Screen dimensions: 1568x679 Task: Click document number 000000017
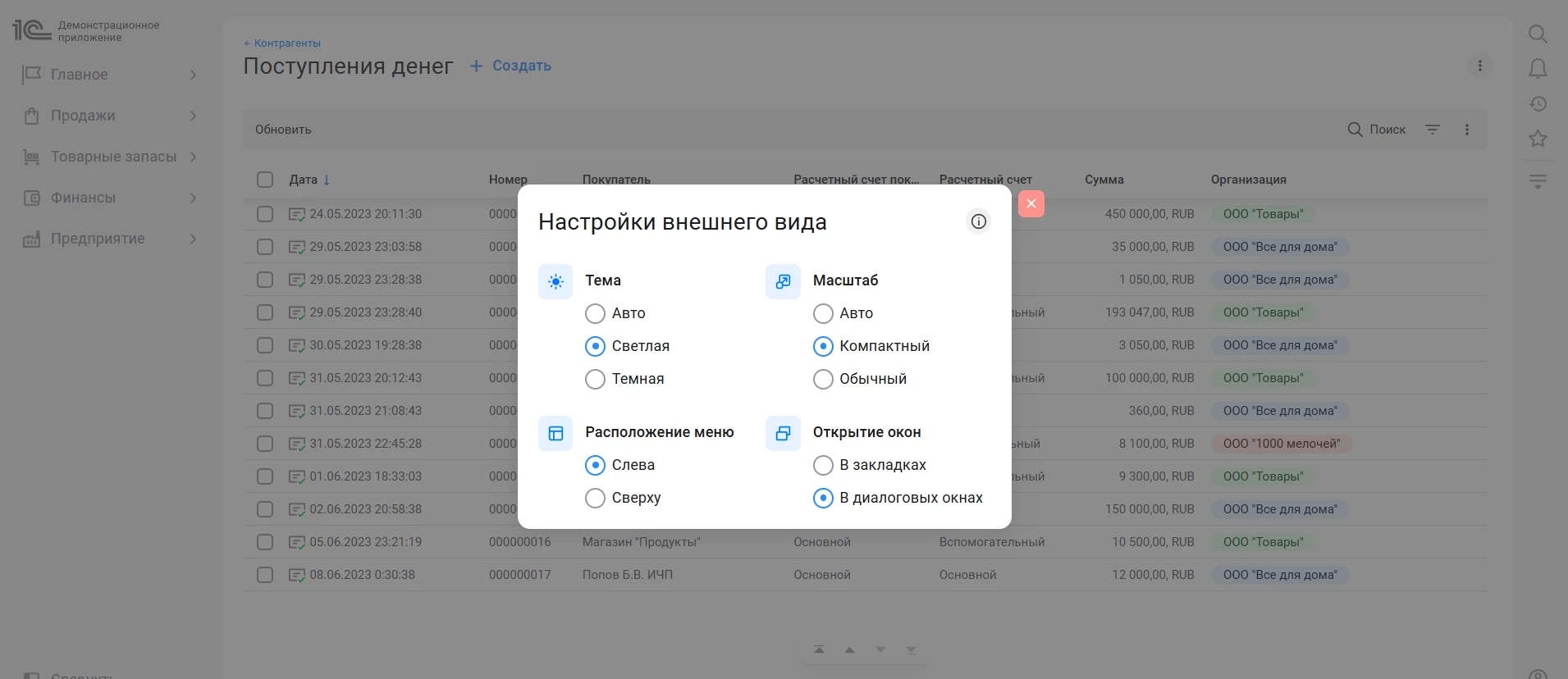(520, 575)
